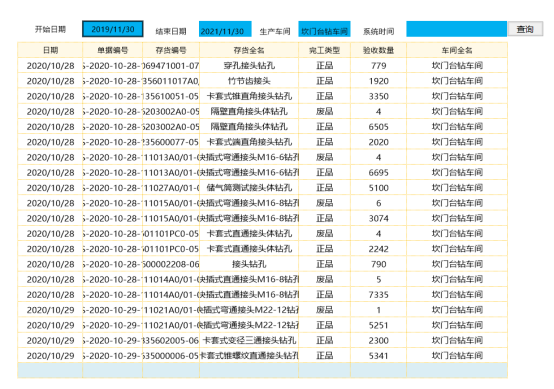554x389 pixels.
Task: Click the 完工类型 column header
Action: tap(324, 50)
